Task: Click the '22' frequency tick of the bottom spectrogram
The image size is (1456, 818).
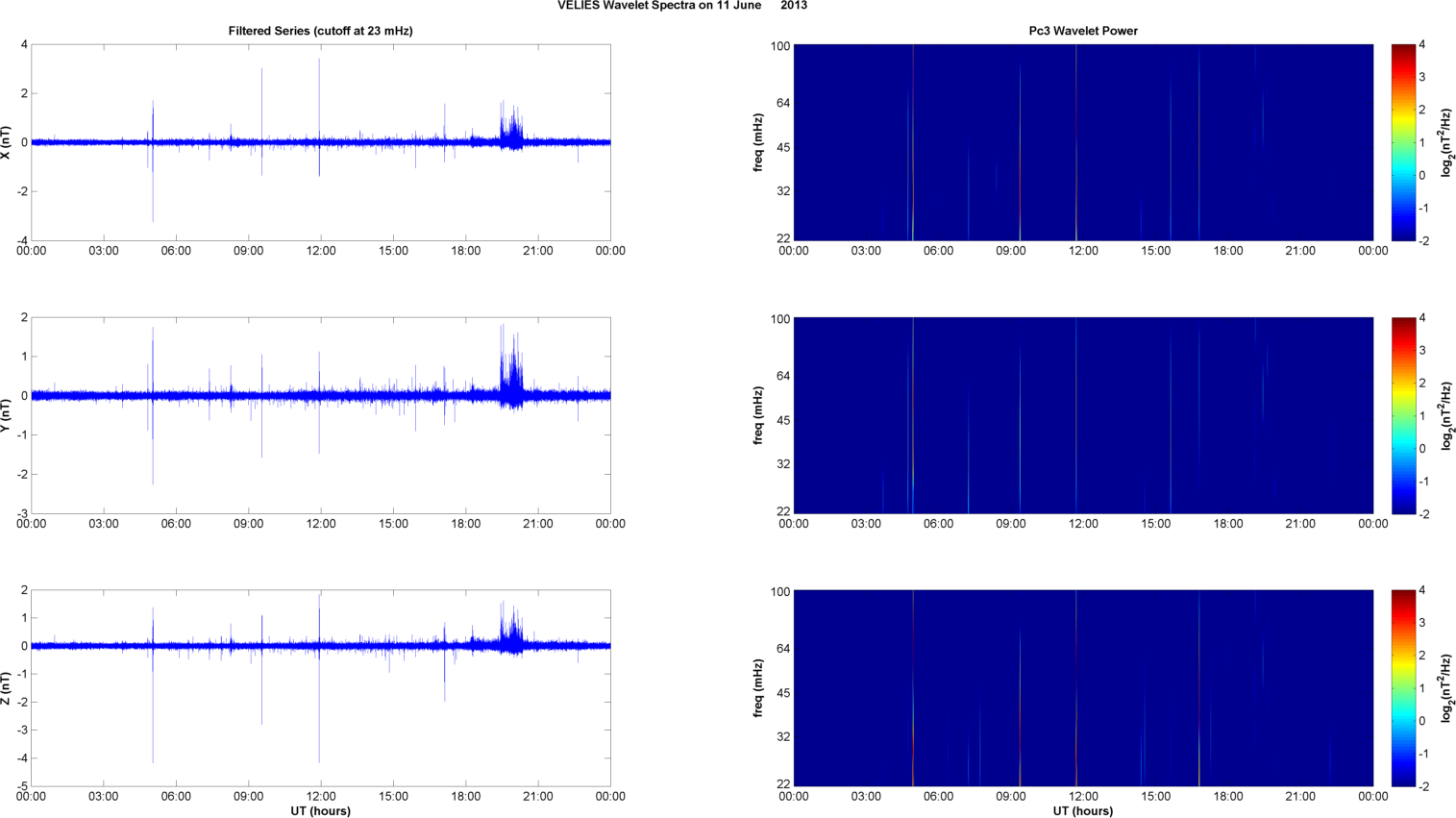Action: click(783, 784)
